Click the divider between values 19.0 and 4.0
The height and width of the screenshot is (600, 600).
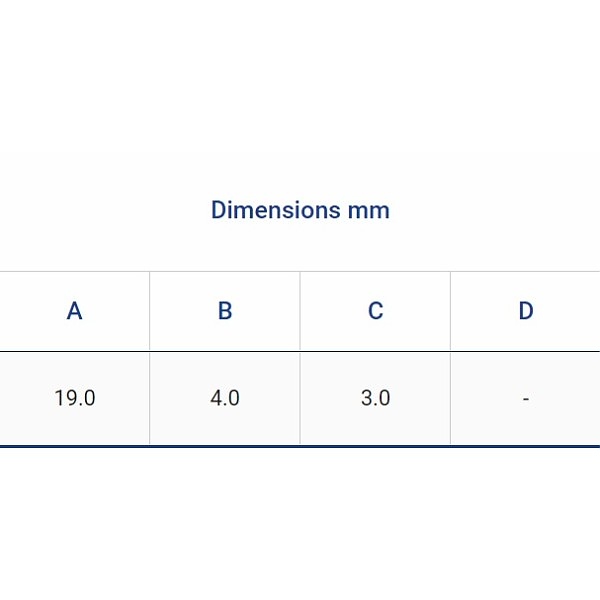click(x=150, y=398)
